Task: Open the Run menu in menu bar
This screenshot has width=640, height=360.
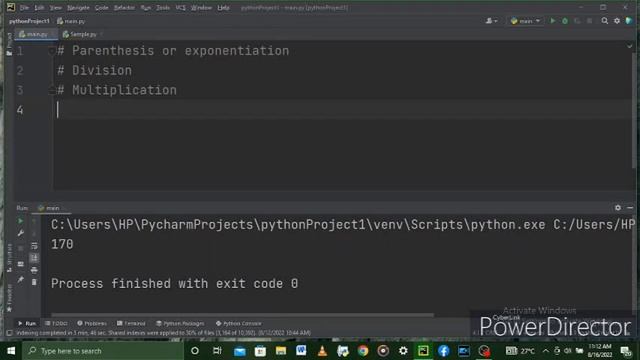Action: pos(145,7)
